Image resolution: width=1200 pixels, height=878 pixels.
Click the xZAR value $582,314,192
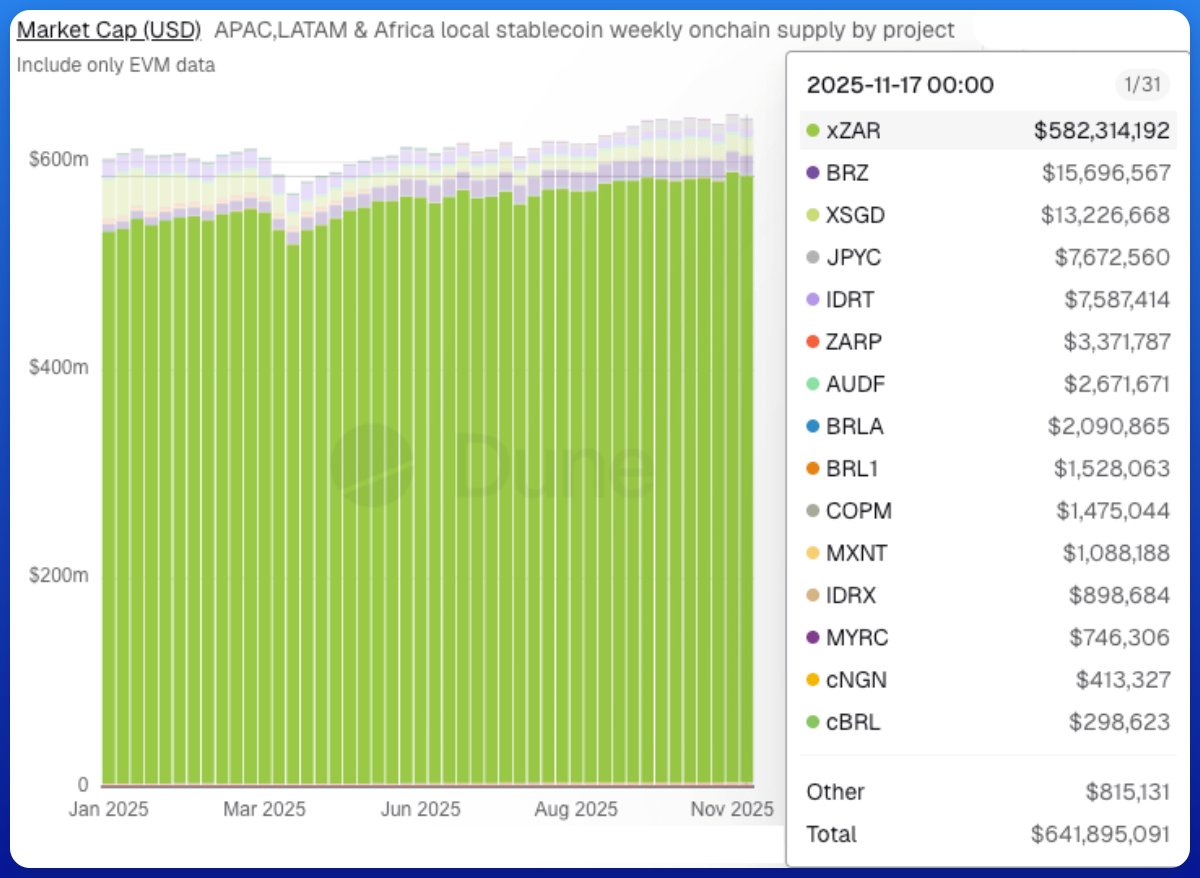pos(1102,130)
